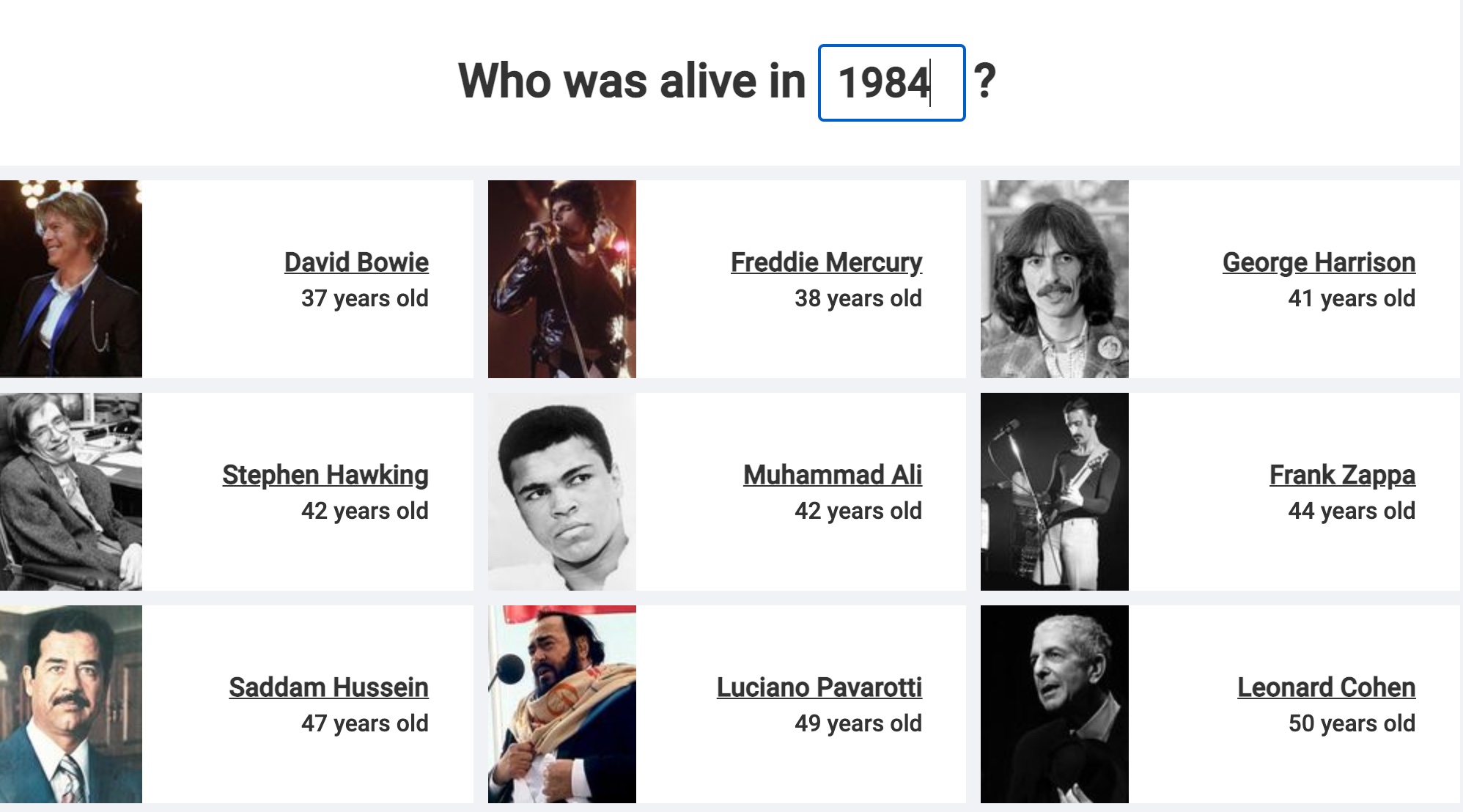
Task: Open the Leonard Cohen link
Action: [1326, 687]
